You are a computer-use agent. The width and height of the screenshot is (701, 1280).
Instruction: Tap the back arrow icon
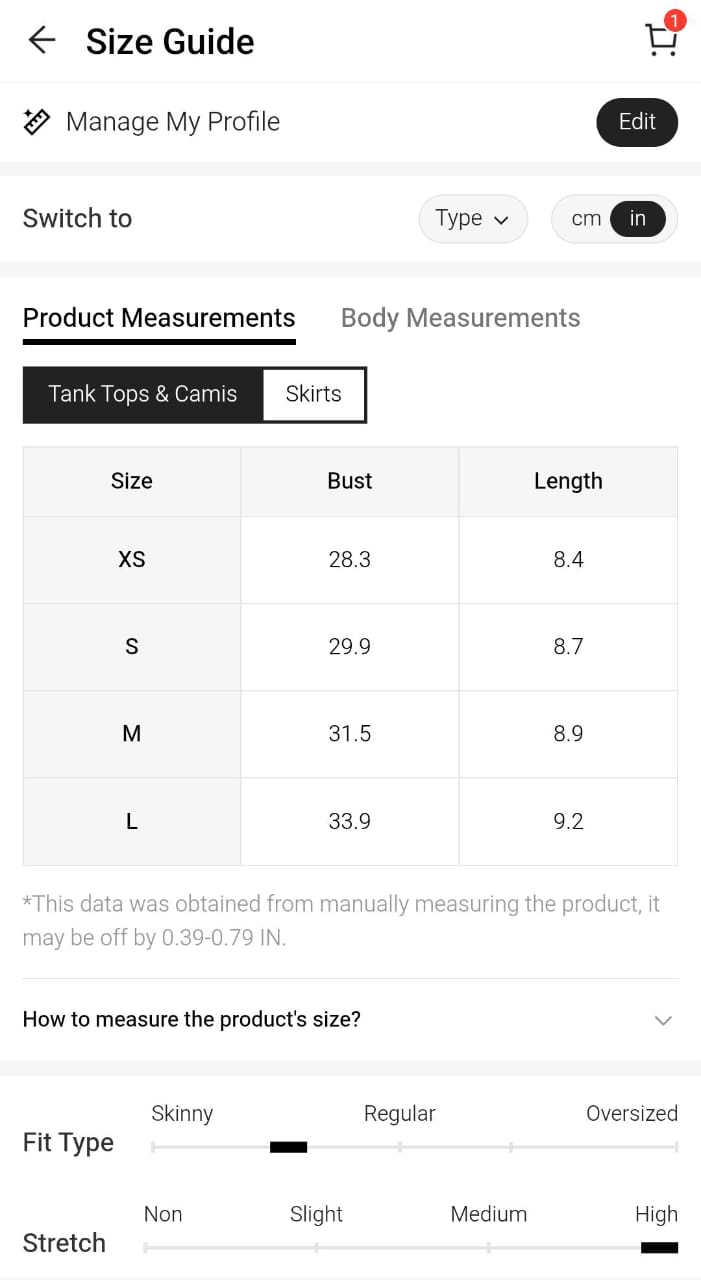click(x=42, y=41)
